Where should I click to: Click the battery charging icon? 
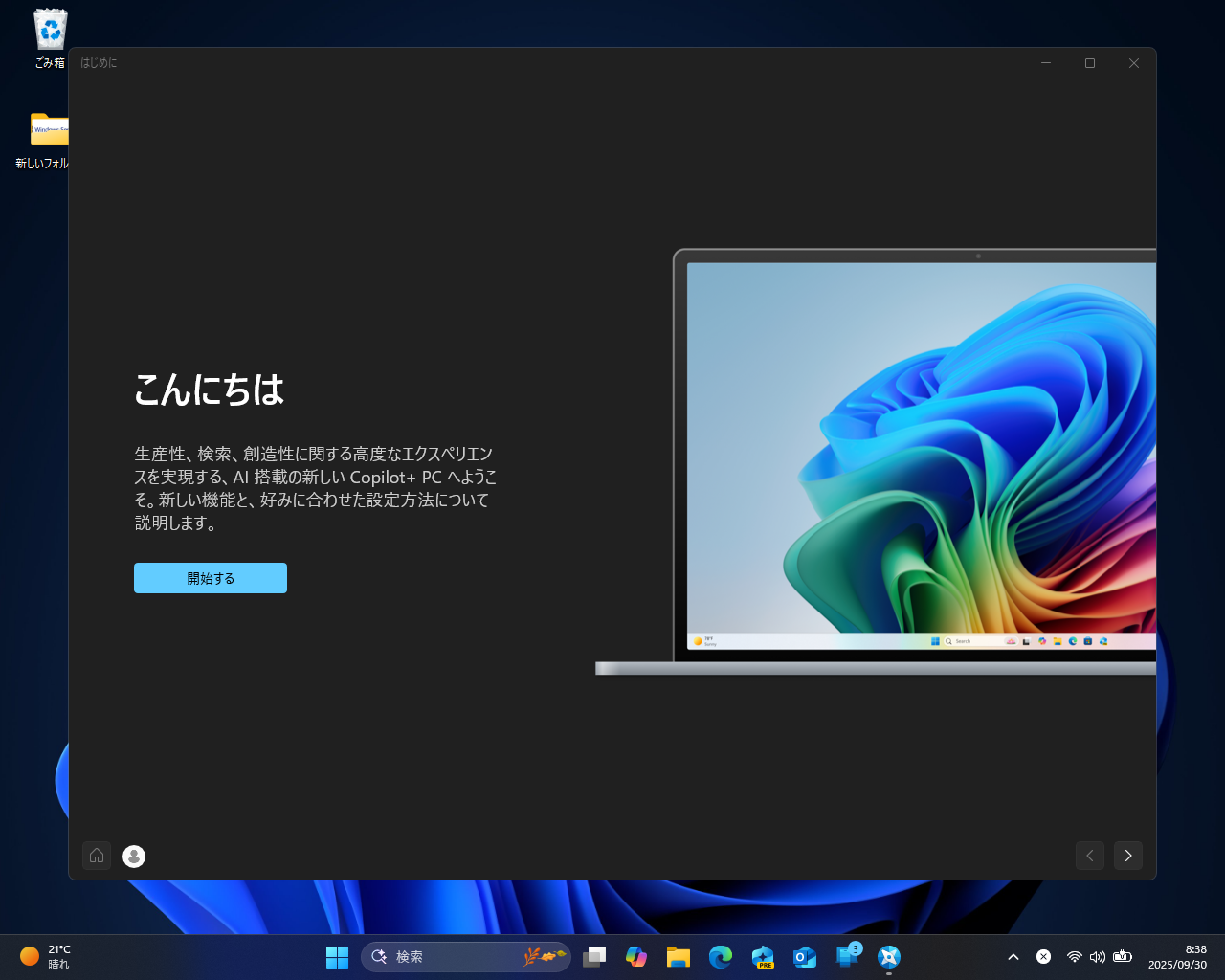pos(1123,956)
